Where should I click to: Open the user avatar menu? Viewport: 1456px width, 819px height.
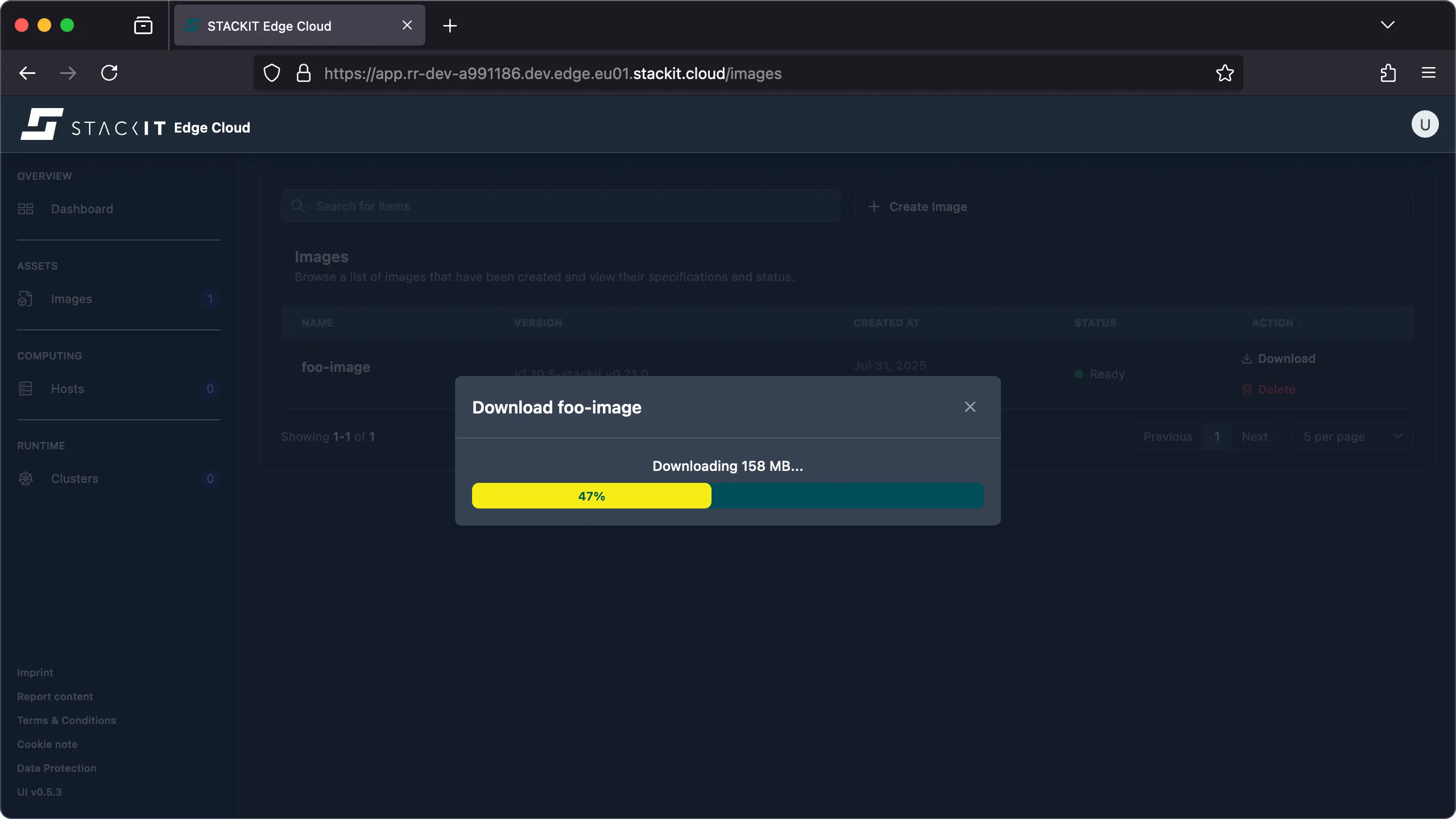pyautogui.click(x=1424, y=124)
